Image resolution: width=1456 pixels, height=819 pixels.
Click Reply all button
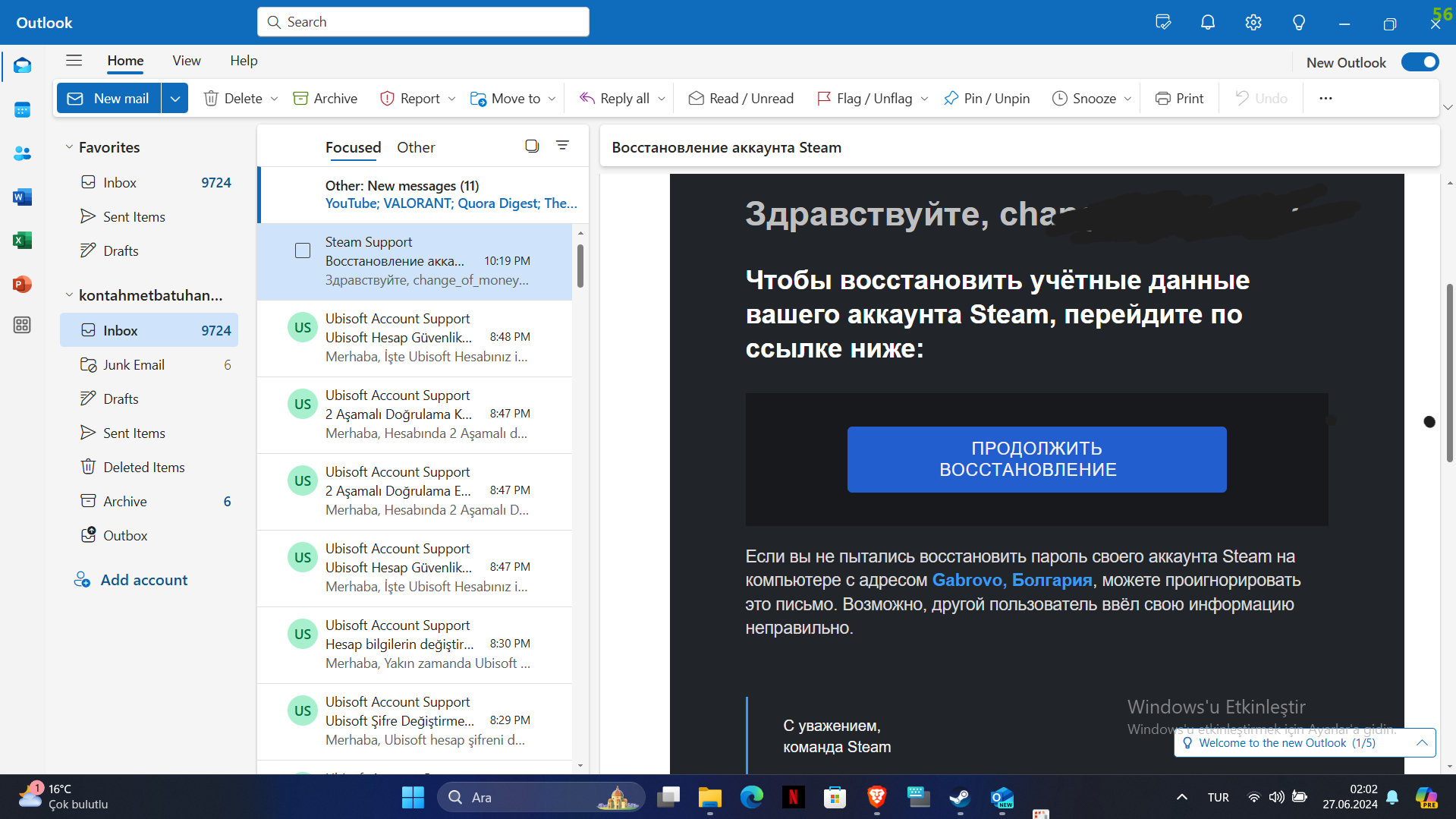[615, 98]
